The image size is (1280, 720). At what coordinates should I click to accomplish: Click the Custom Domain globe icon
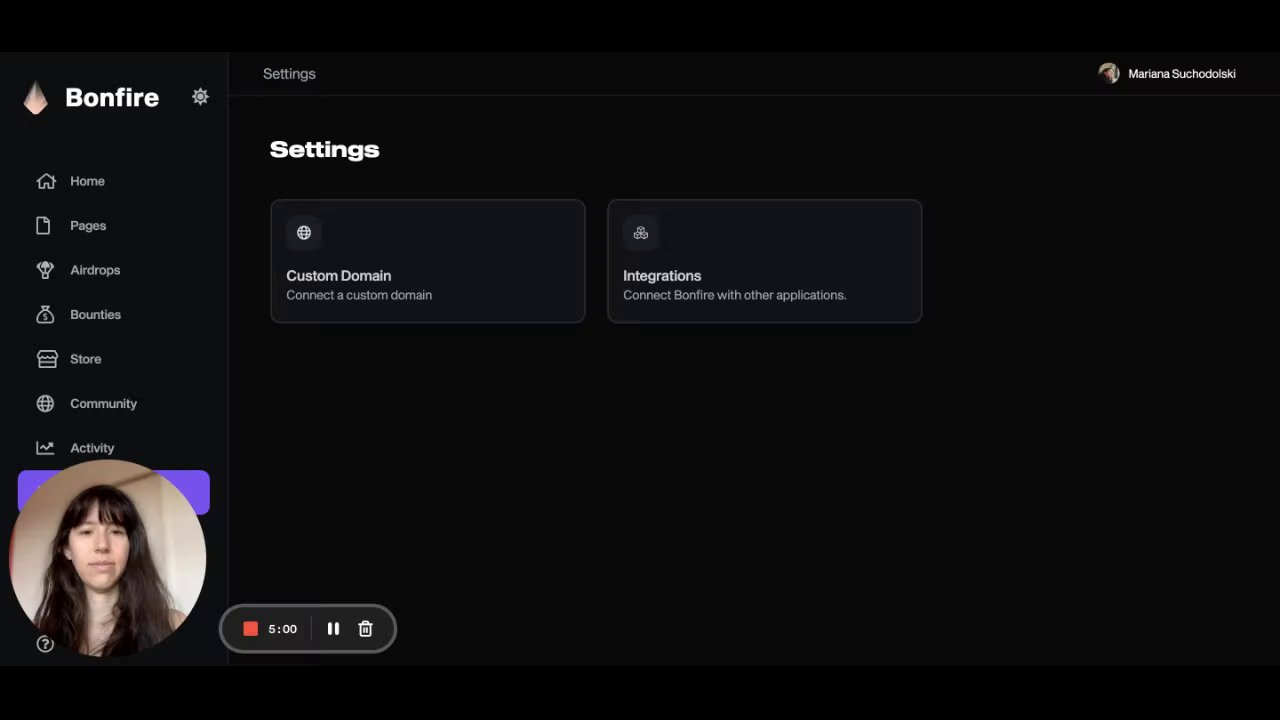tap(304, 233)
